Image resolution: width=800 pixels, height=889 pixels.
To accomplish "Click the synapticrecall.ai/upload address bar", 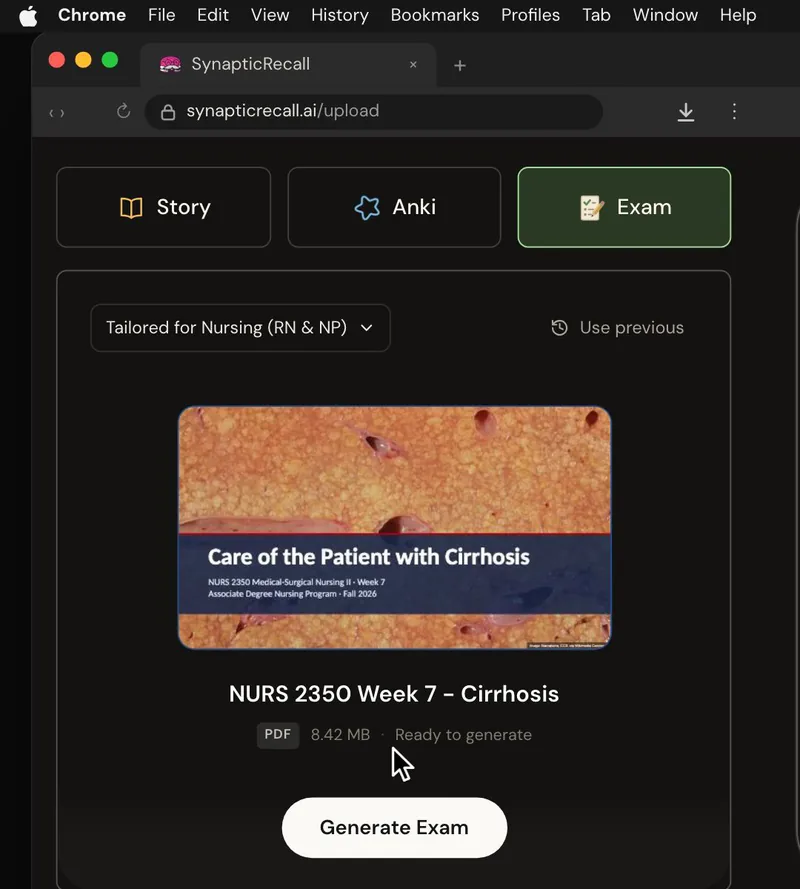I will pos(374,112).
